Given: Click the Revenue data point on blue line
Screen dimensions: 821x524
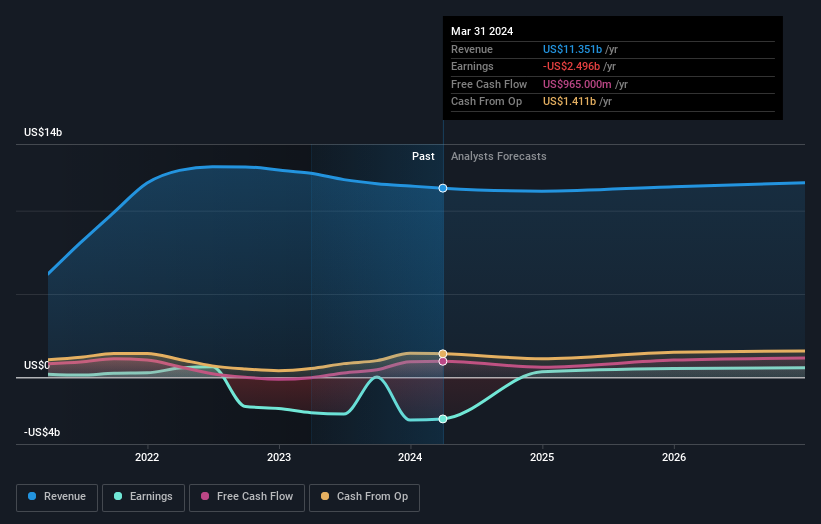Looking at the screenshot, I should (x=443, y=188).
